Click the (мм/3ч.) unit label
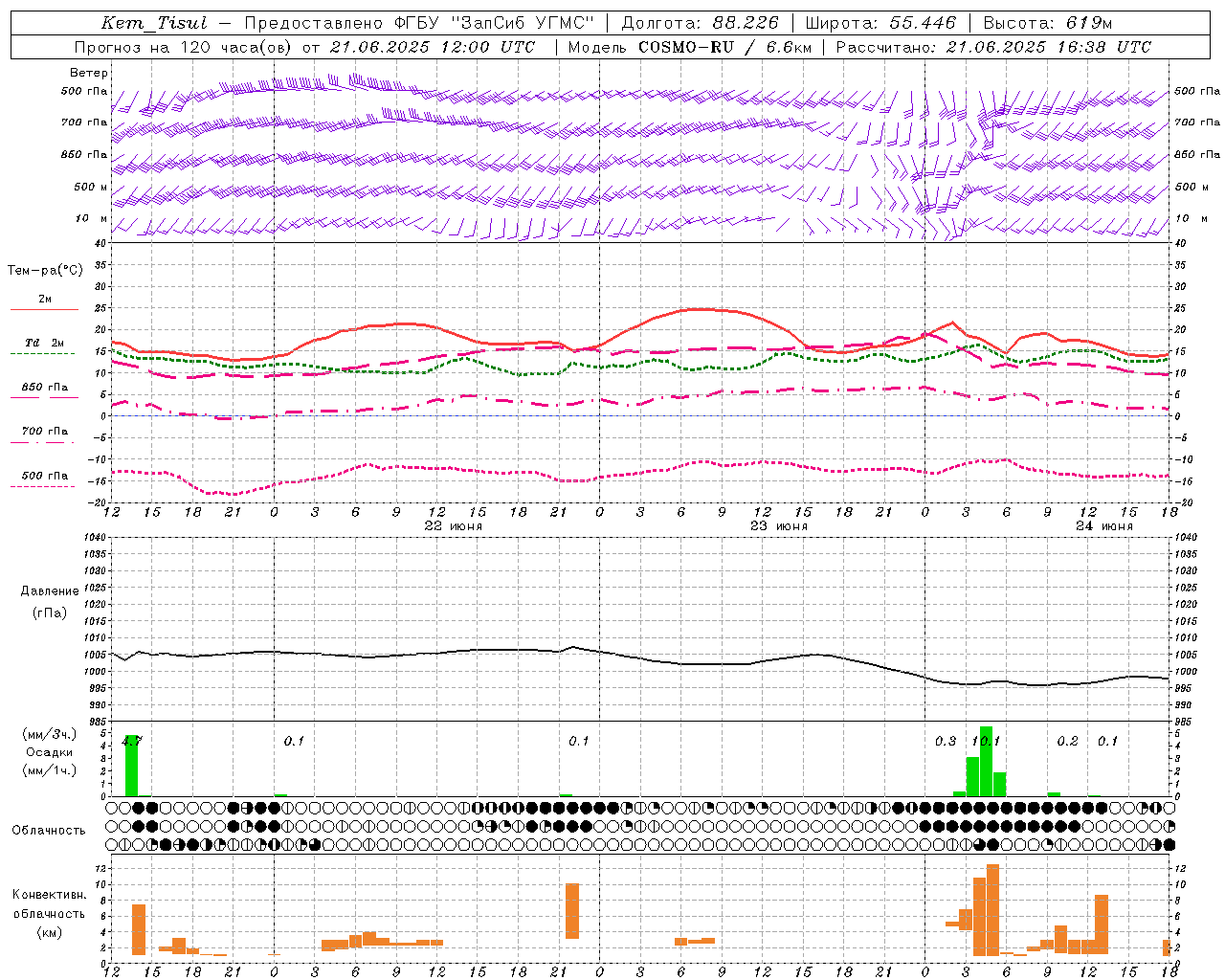1225x980 pixels. pyautogui.click(x=48, y=734)
